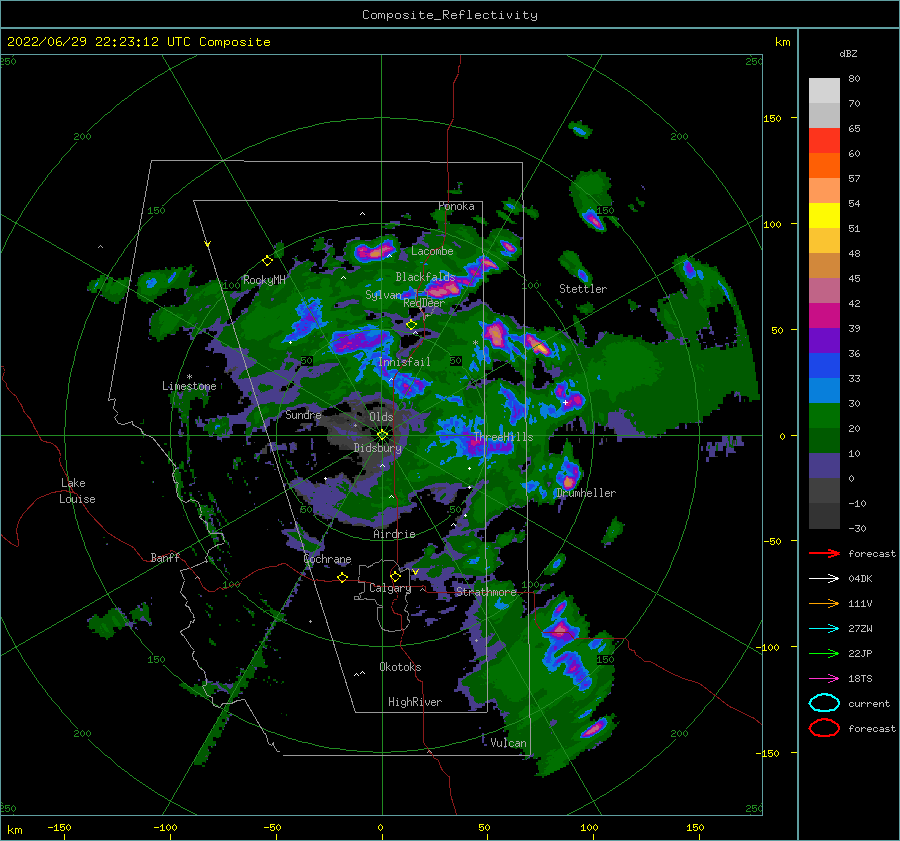Click the Stettler city label
This screenshot has height=841, width=900.
pyautogui.click(x=583, y=289)
